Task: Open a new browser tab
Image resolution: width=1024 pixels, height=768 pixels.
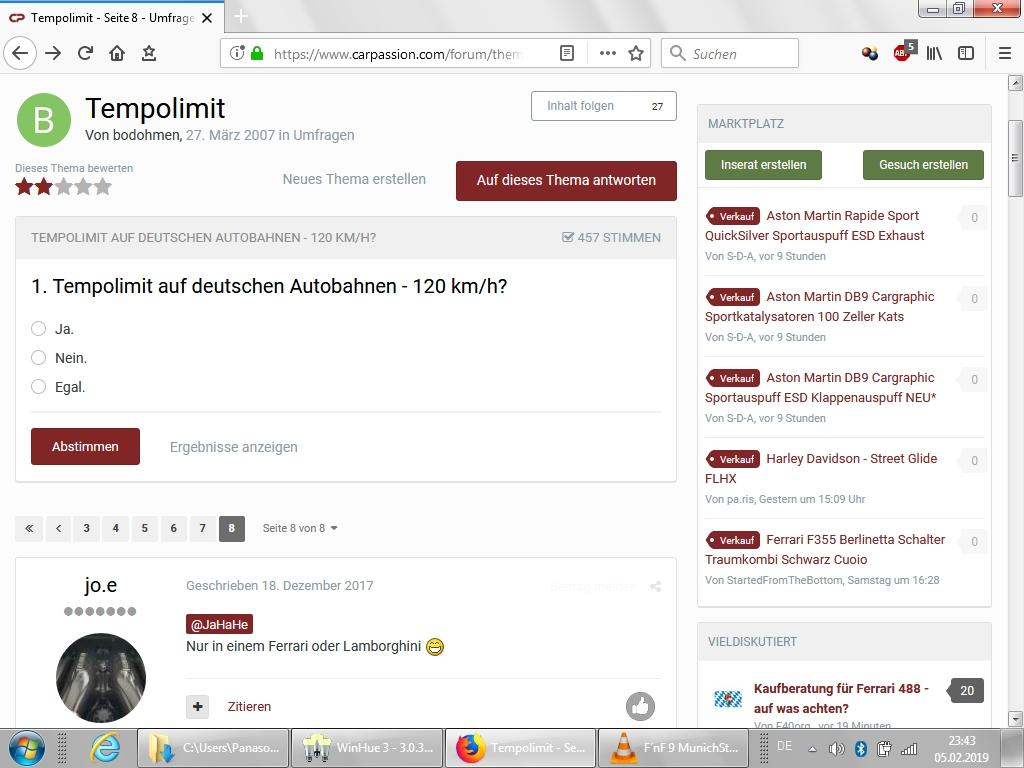Action: (241, 17)
